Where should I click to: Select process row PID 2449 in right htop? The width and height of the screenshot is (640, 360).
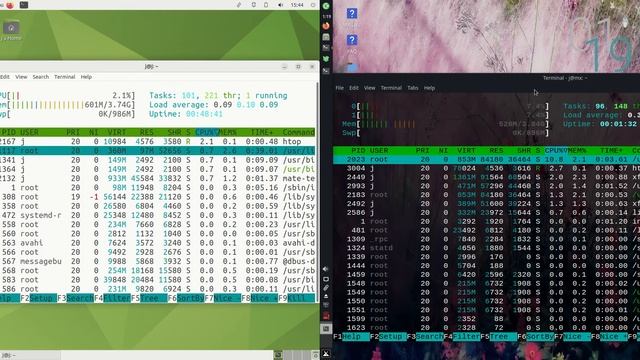click(487, 177)
